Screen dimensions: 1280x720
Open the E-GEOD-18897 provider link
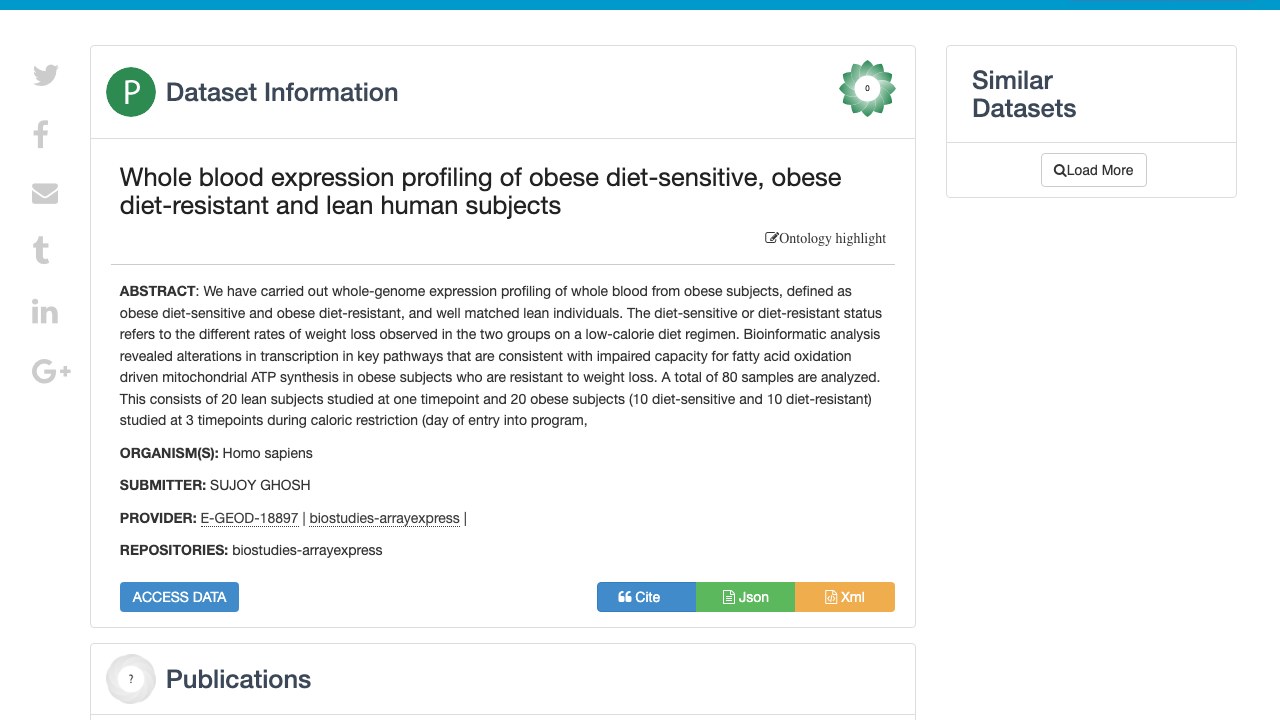(x=249, y=518)
